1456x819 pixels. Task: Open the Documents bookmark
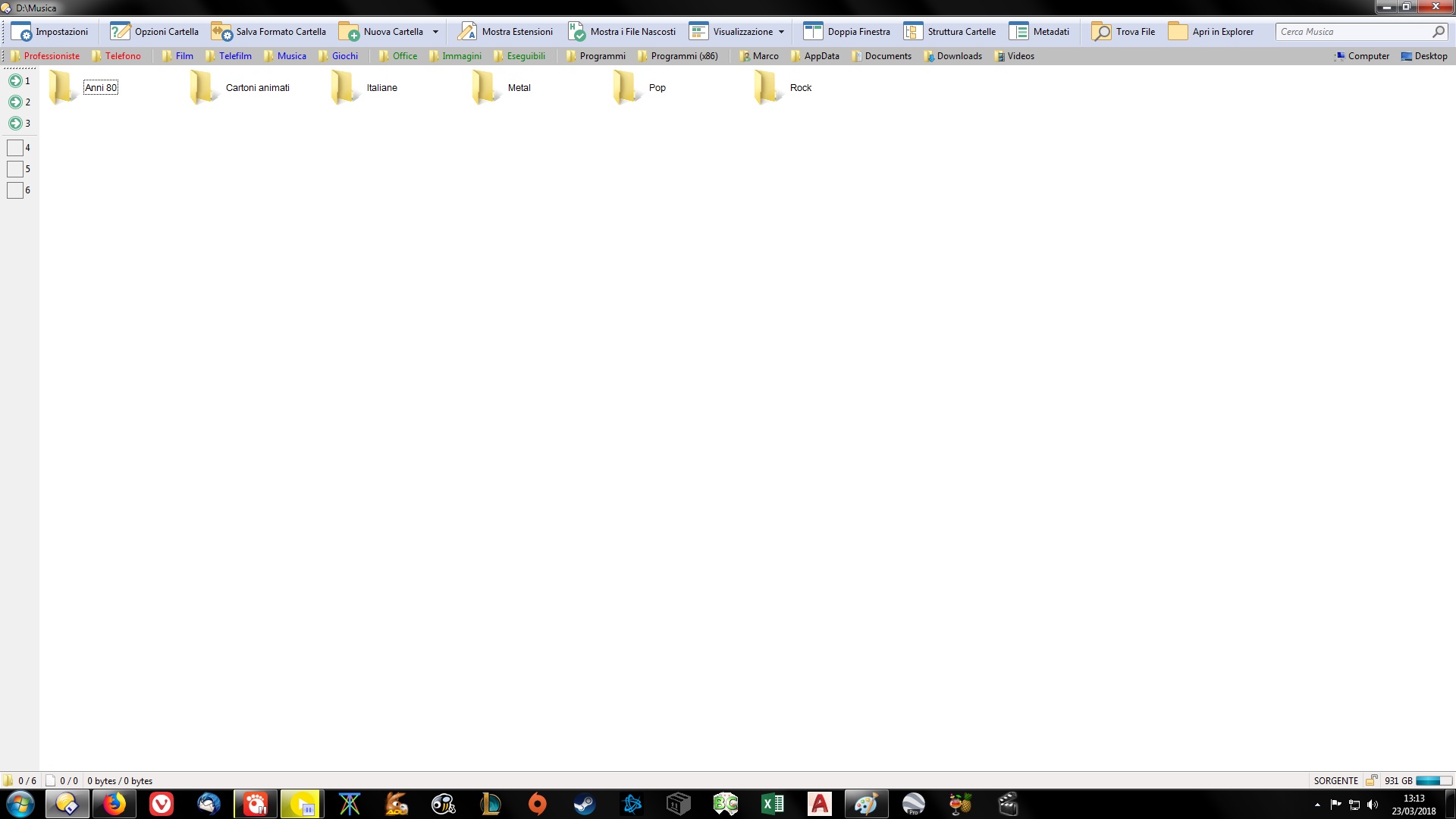tap(881, 56)
